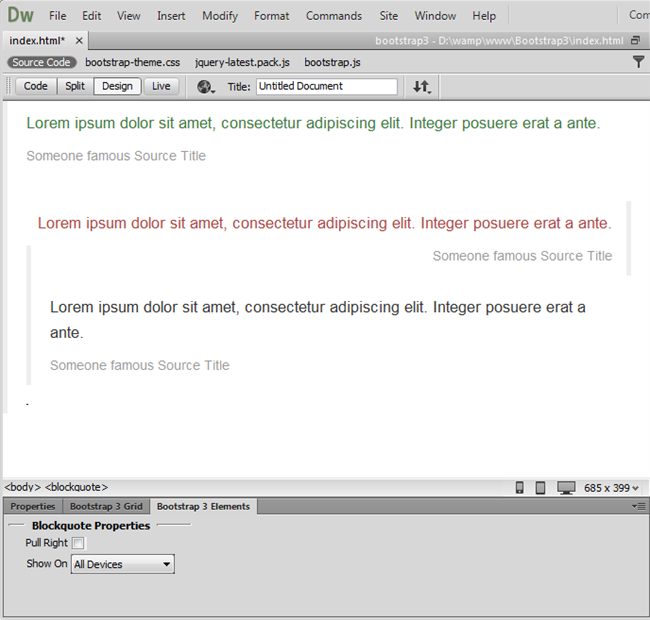The width and height of the screenshot is (650, 620).
Task: Switch to Design view
Action: [x=117, y=86]
